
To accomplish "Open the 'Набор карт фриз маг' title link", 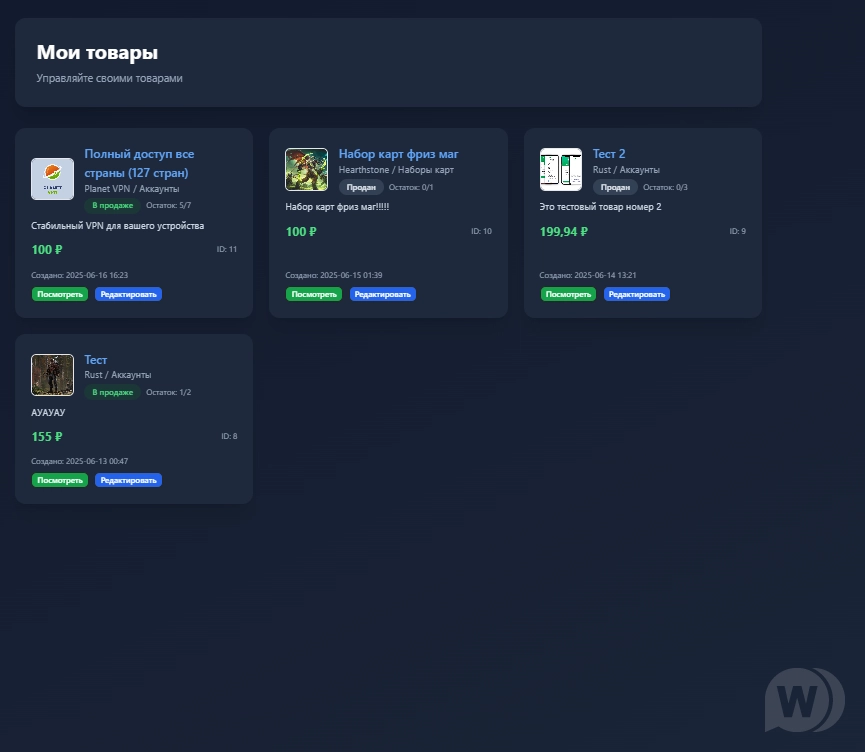I will [398, 154].
